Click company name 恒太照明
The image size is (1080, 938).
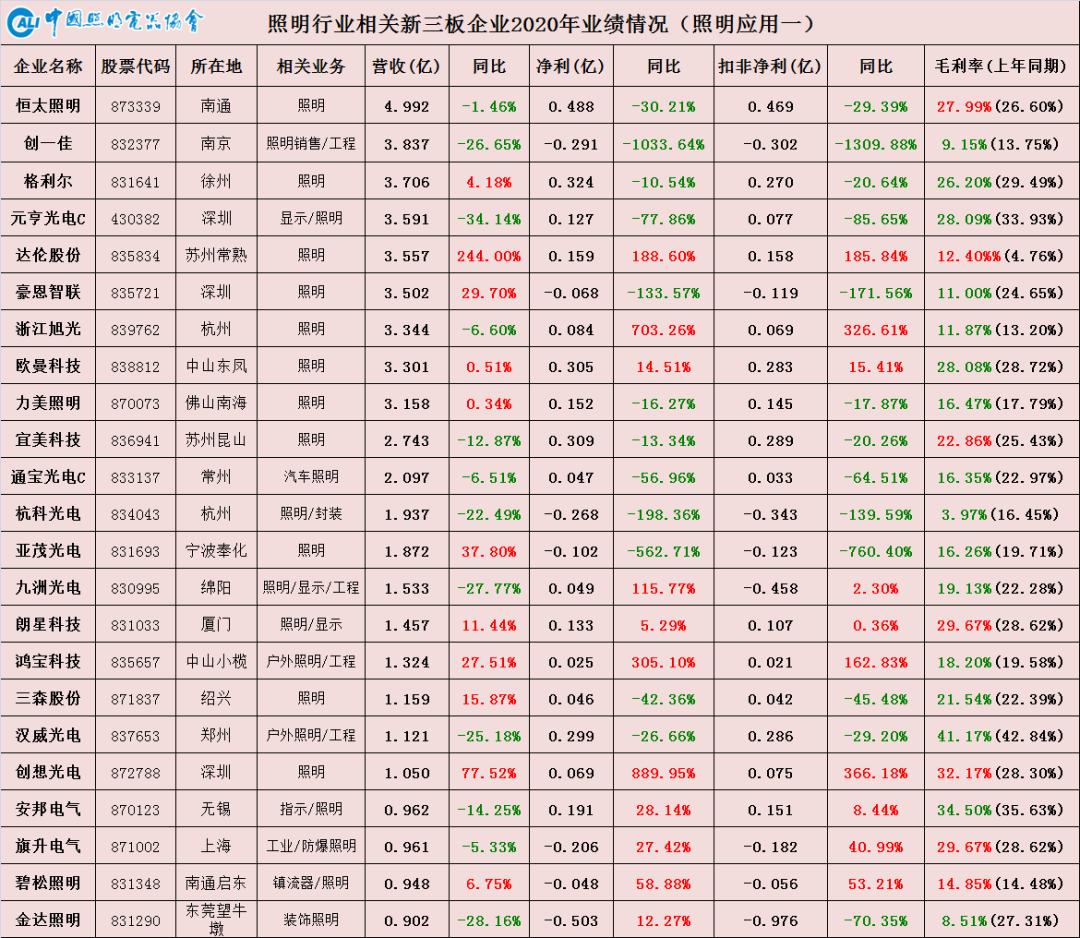(x=48, y=106)
